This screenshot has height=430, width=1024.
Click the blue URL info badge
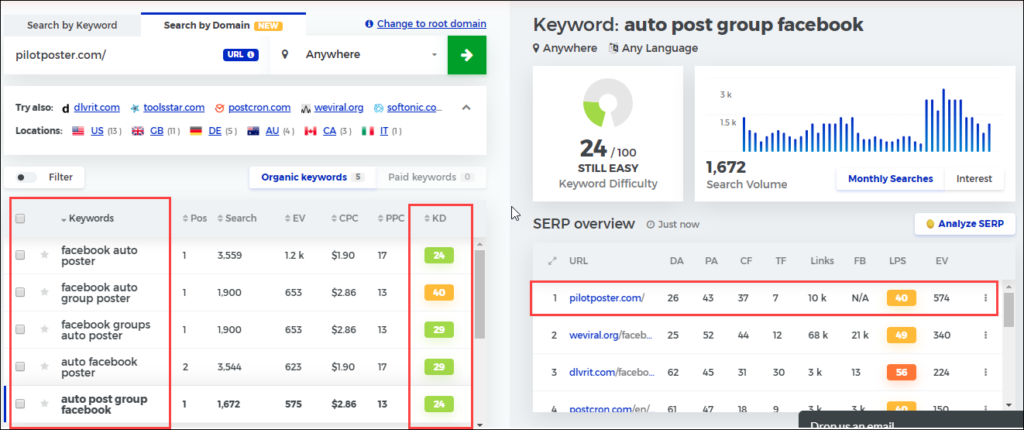pyautogui.click(x=241, y=55)
